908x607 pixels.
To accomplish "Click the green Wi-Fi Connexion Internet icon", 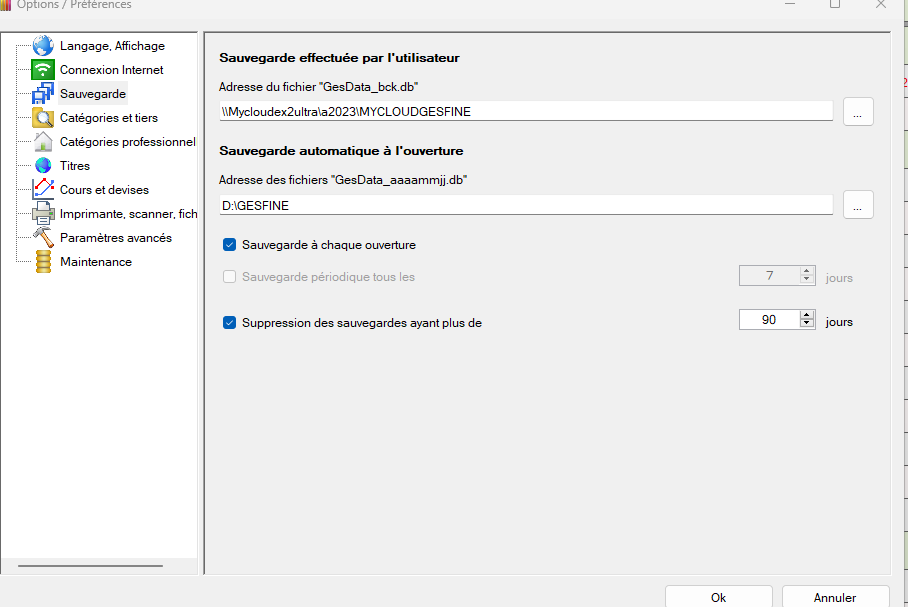I will coord(43,70).
